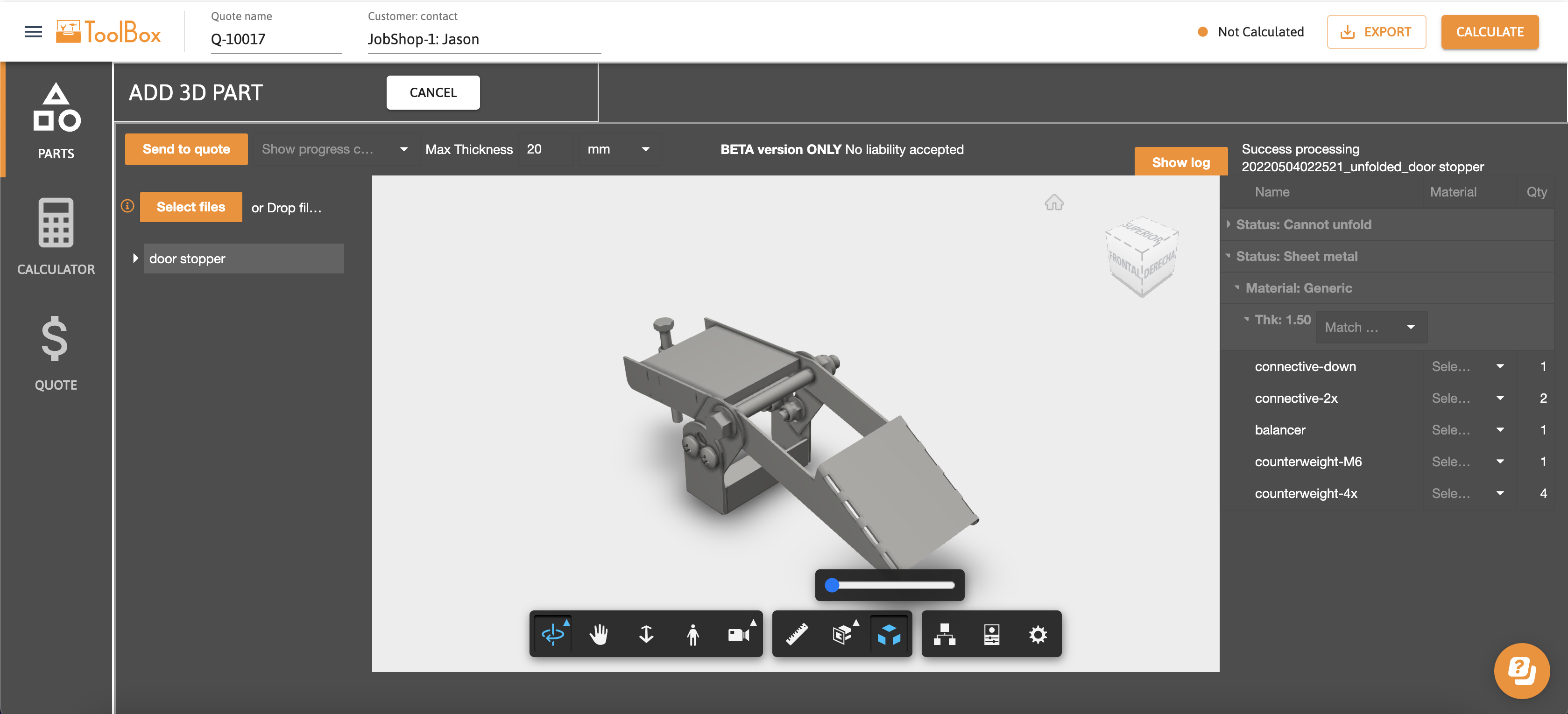The width and height of the screenshot is (1568, 714).
Task: Open the help chat bubble
Action: (x=1521, y=671)
